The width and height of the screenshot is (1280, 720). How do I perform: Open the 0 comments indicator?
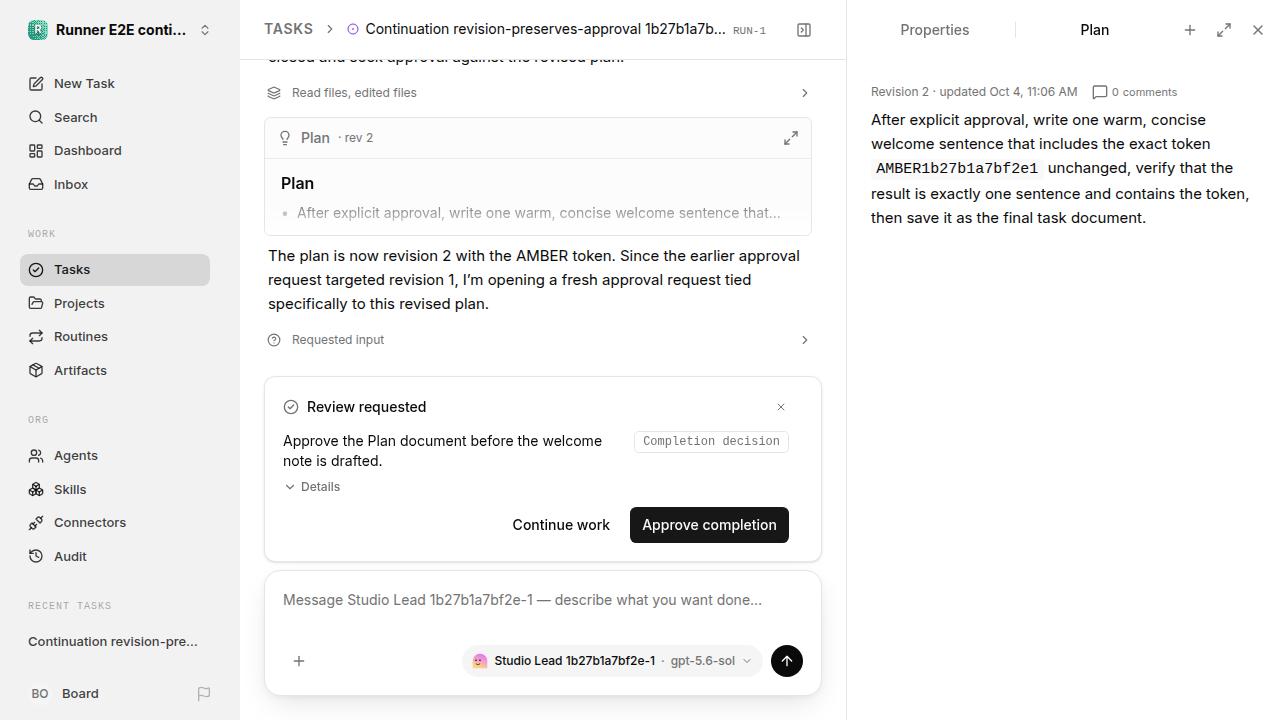point(1135,92)
